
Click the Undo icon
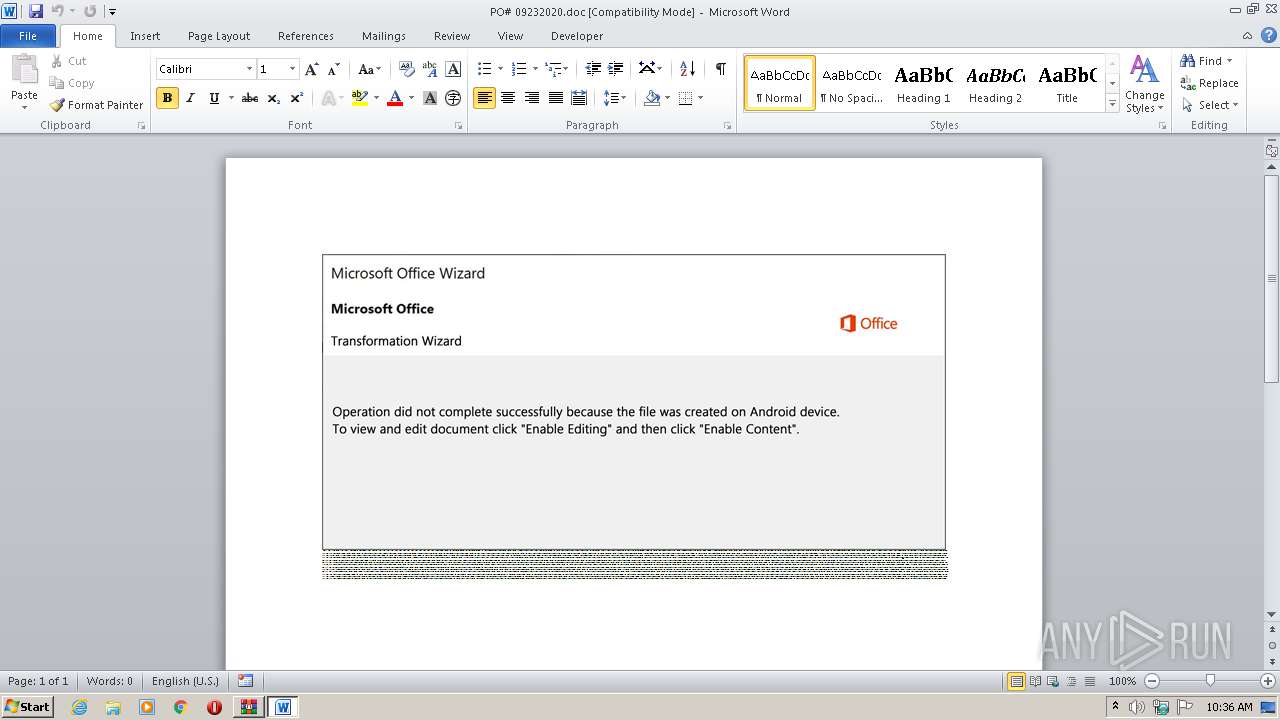pyautogui.click(x=57, y=11)
